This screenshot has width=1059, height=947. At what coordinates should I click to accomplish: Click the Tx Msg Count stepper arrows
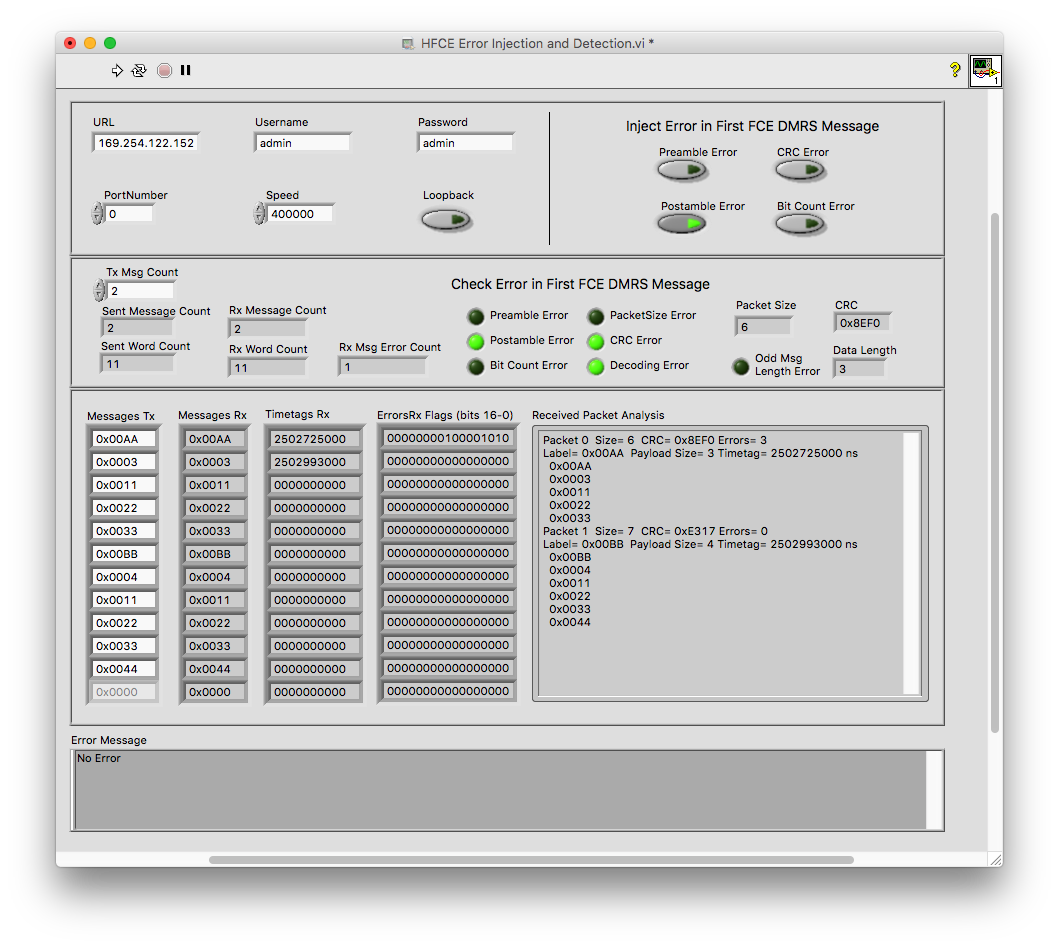(100, 291)
